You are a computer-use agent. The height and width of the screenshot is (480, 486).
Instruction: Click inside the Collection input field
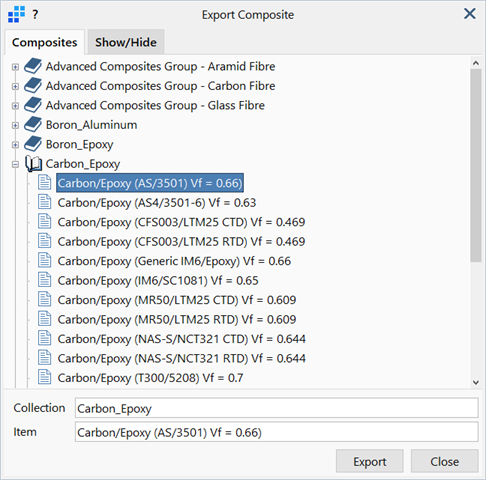point(277,408)
